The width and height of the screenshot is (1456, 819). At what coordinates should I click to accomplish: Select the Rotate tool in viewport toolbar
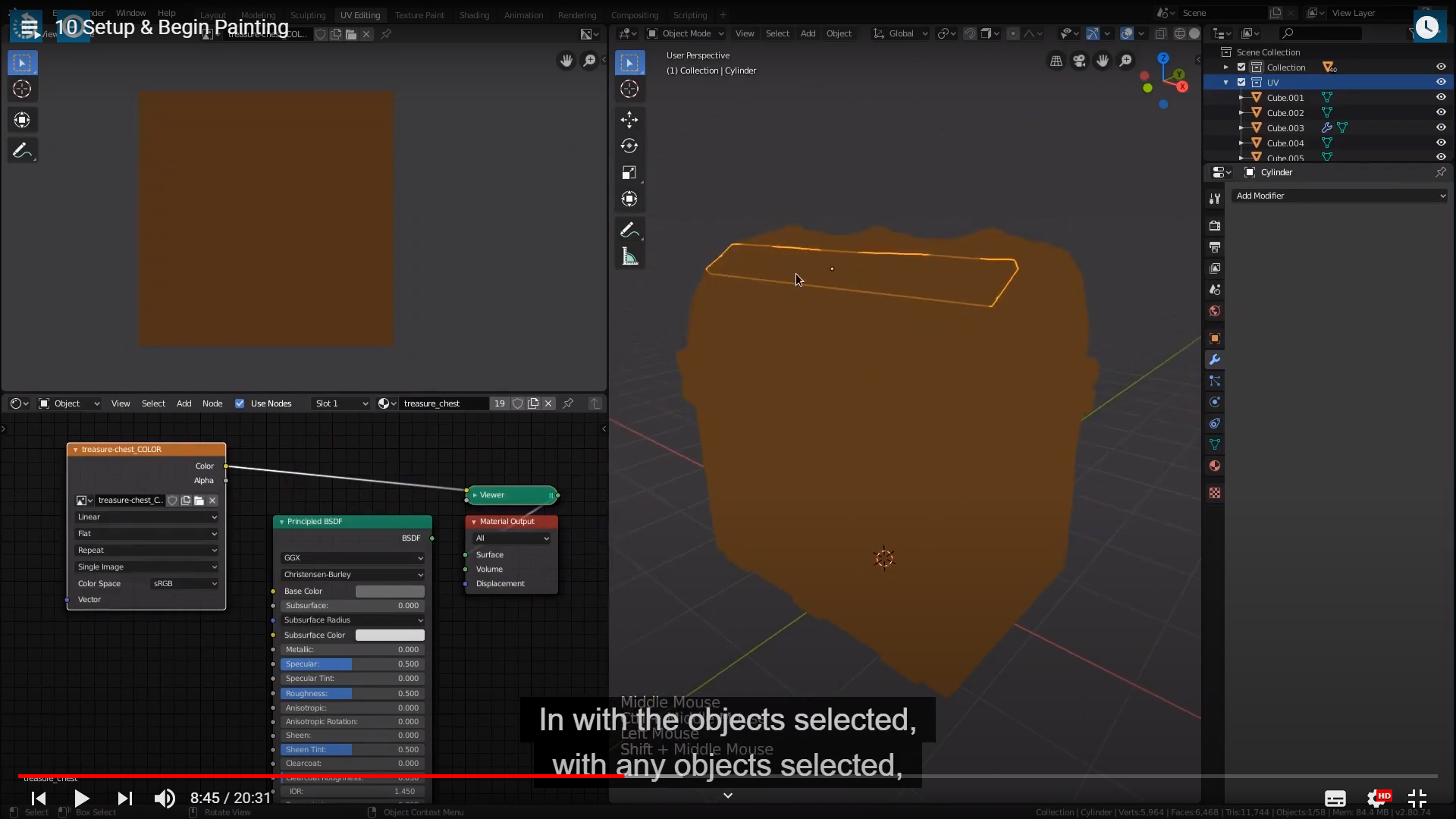[629, 146]
